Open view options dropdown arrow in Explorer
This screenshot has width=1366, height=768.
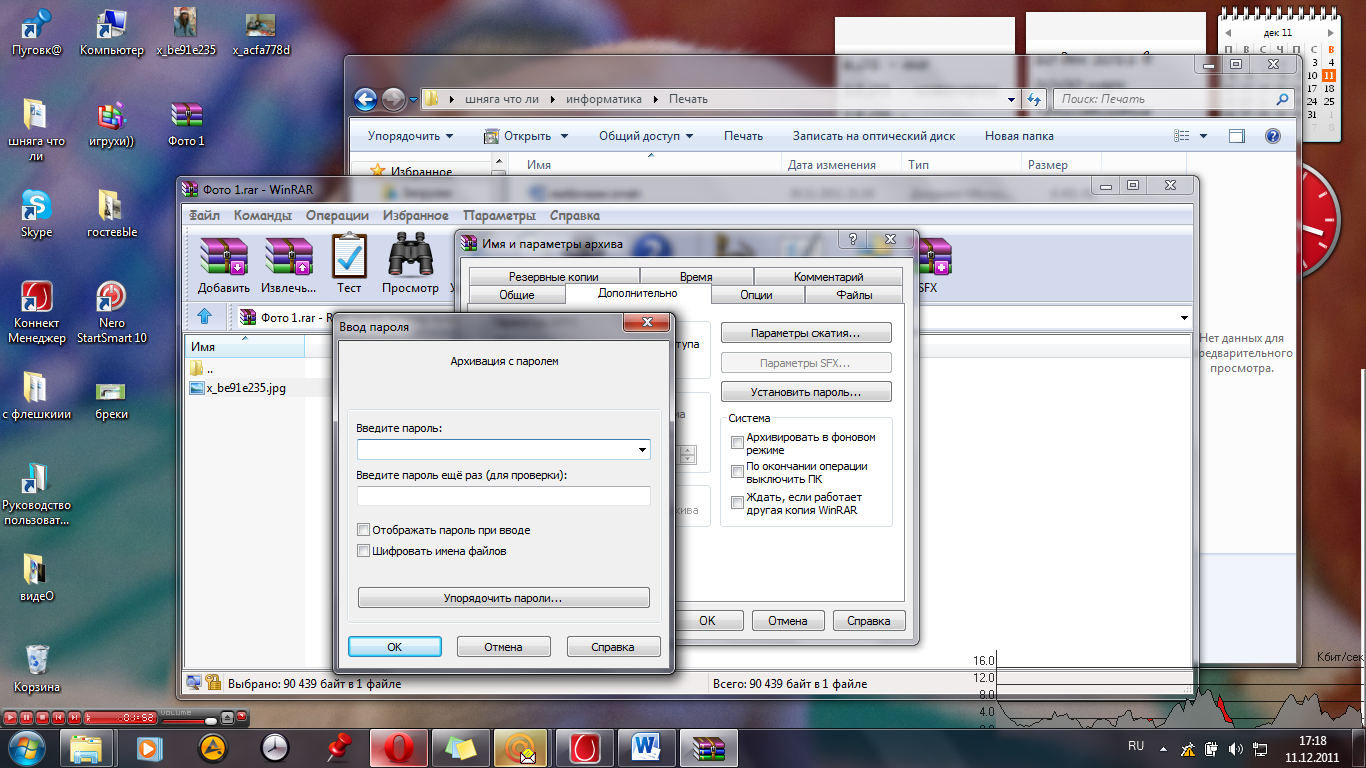(1203, 136)
